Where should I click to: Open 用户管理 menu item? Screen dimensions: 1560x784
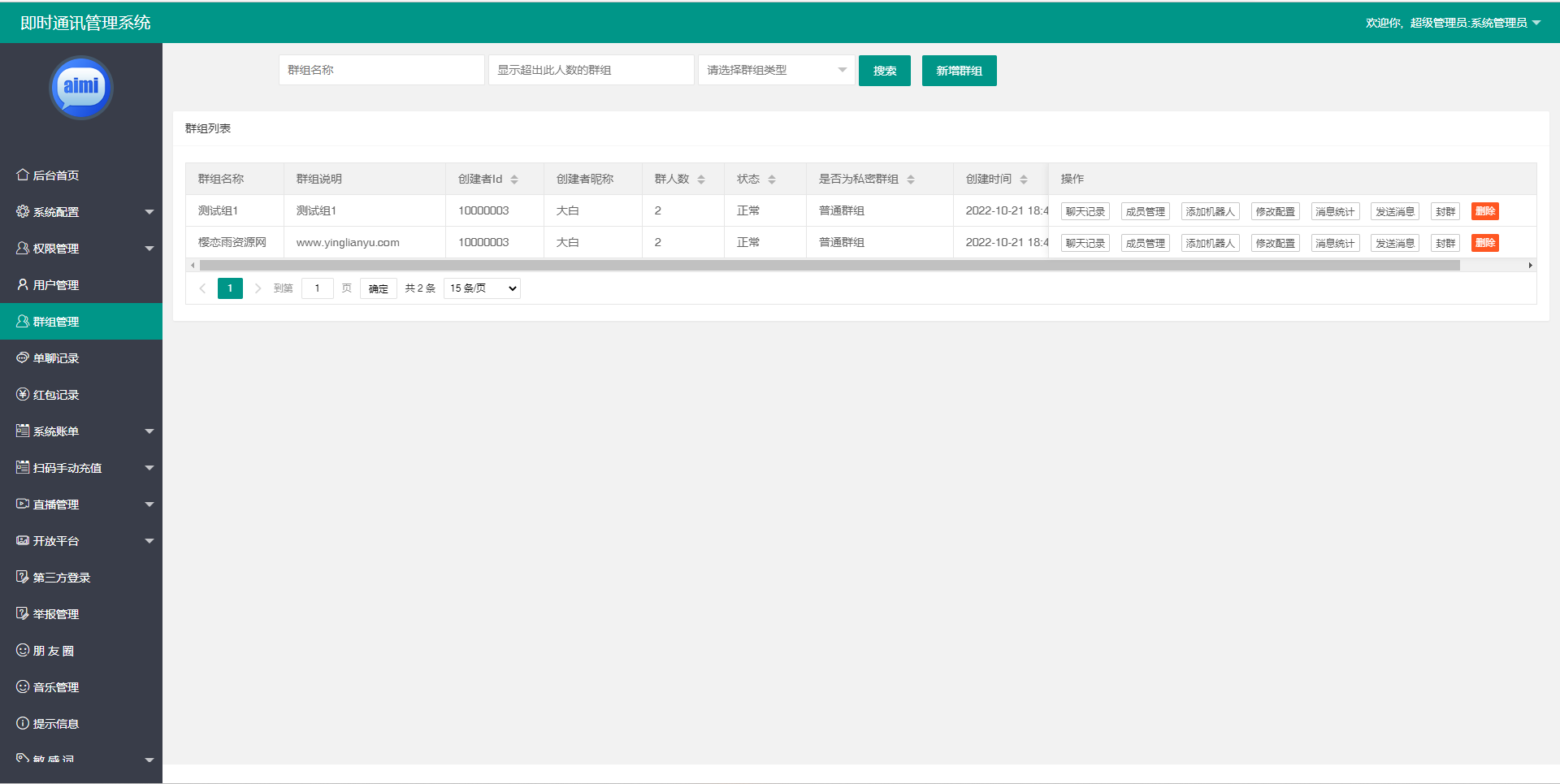pyautogui.click(x=81, y=284)
